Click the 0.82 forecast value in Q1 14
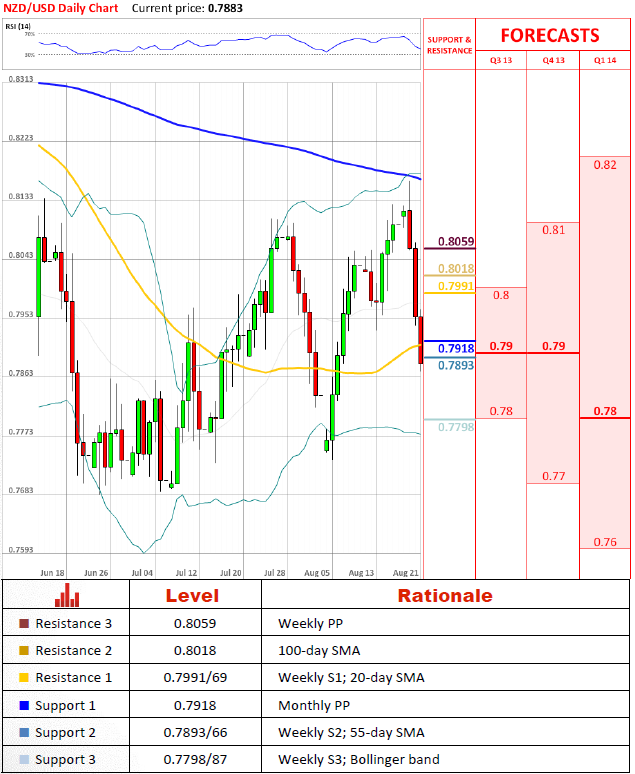The height and width of the screenshot is (774, 635). (604, 165)
